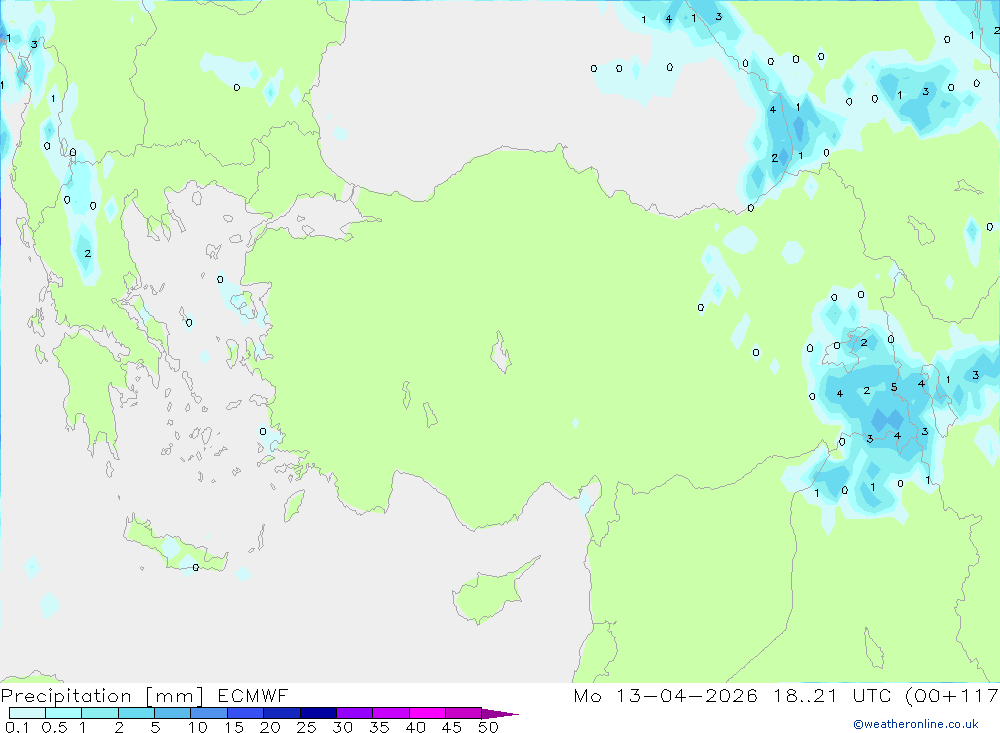Select the 0.5–1 mm legend swatch
Image resolution: width=1000 pixels, height=733 pixels.
[x=64, y=713]
